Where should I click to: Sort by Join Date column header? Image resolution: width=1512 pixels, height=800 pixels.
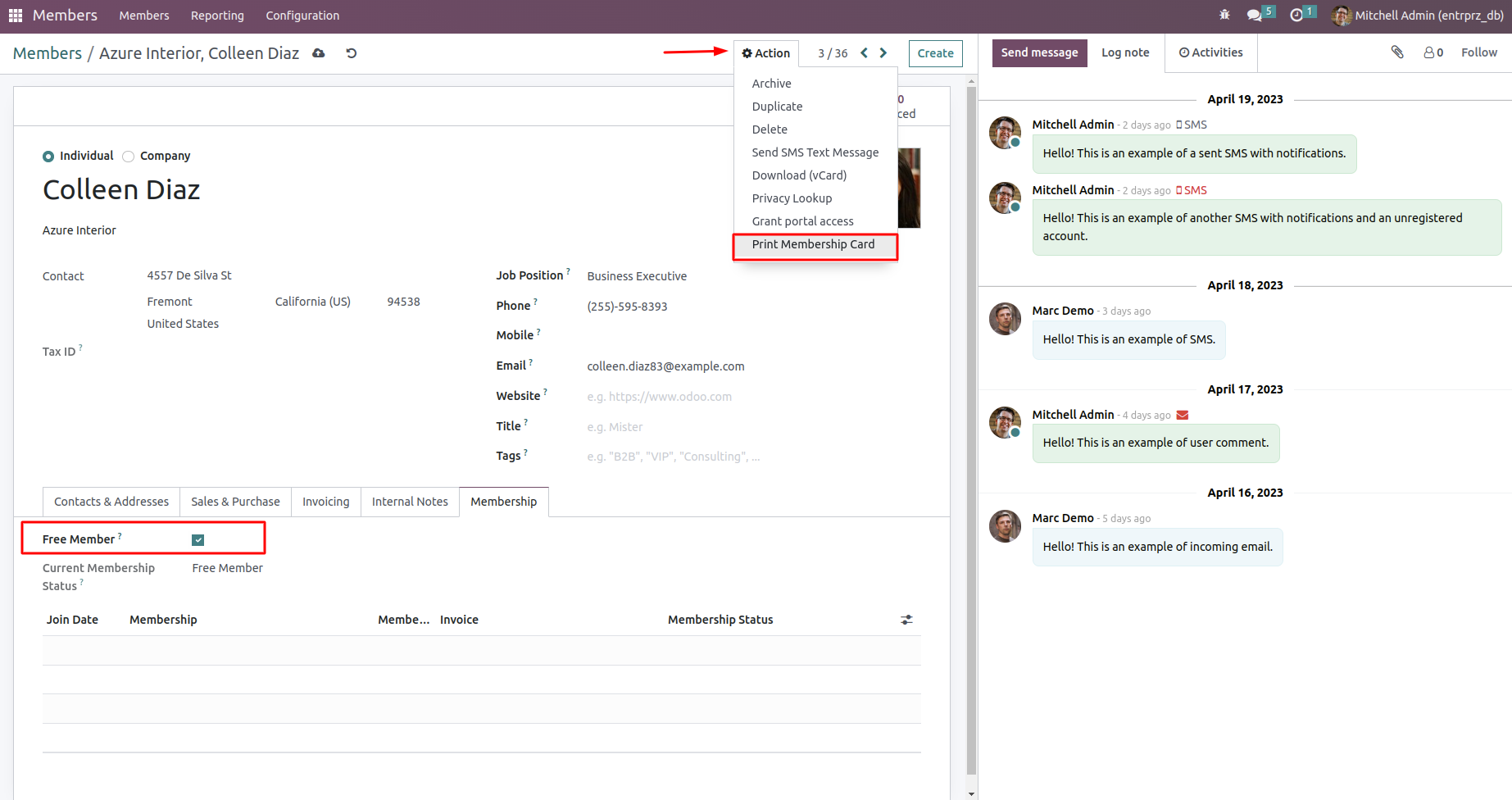click(x=72, y=620)
